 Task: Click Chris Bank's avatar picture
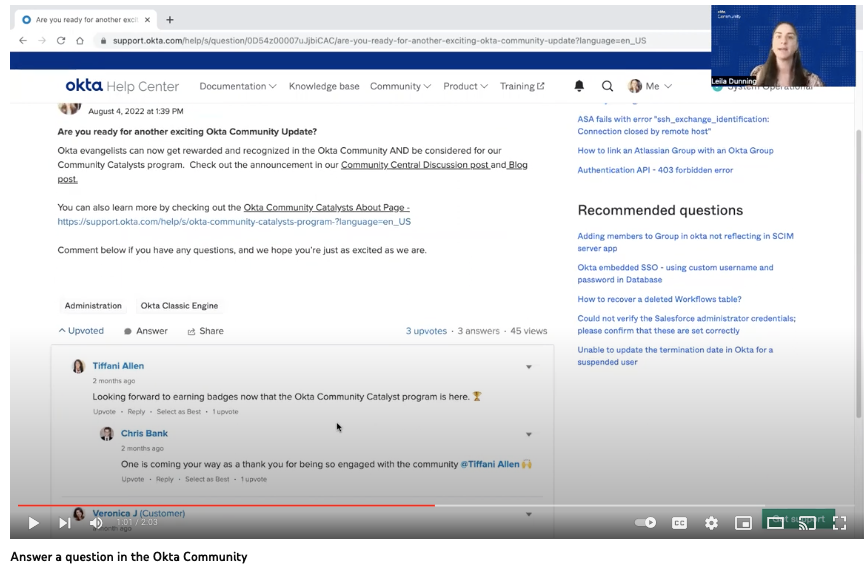(106, 434)
